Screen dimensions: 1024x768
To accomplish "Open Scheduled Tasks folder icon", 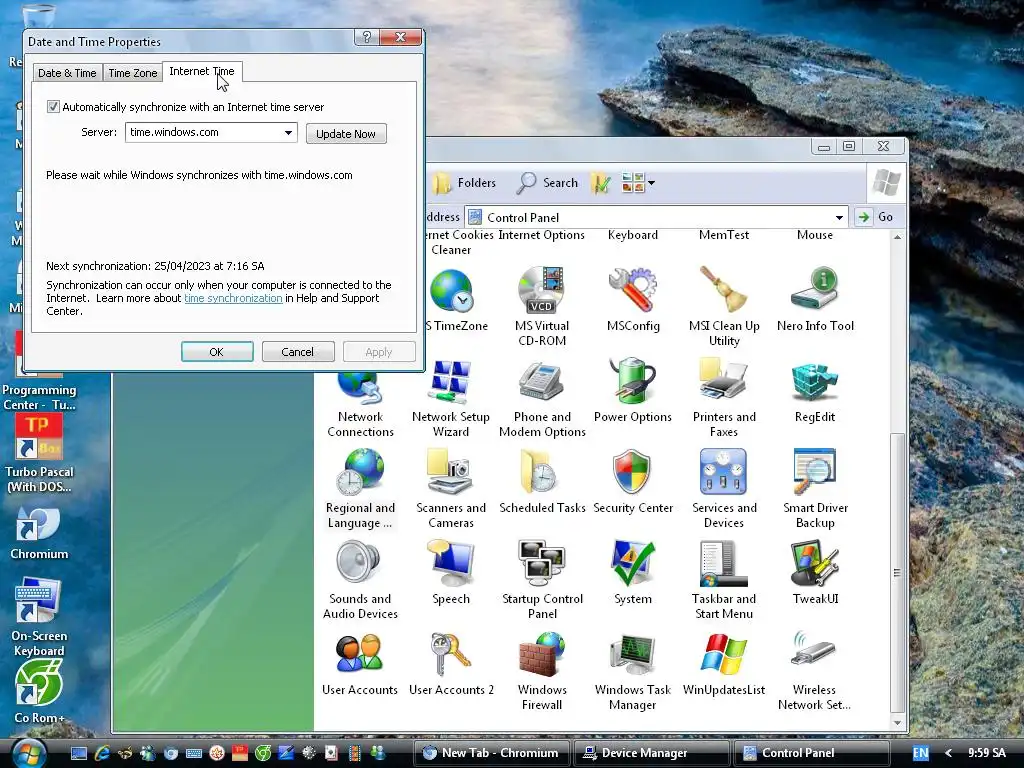I will [x=542, y=481].
